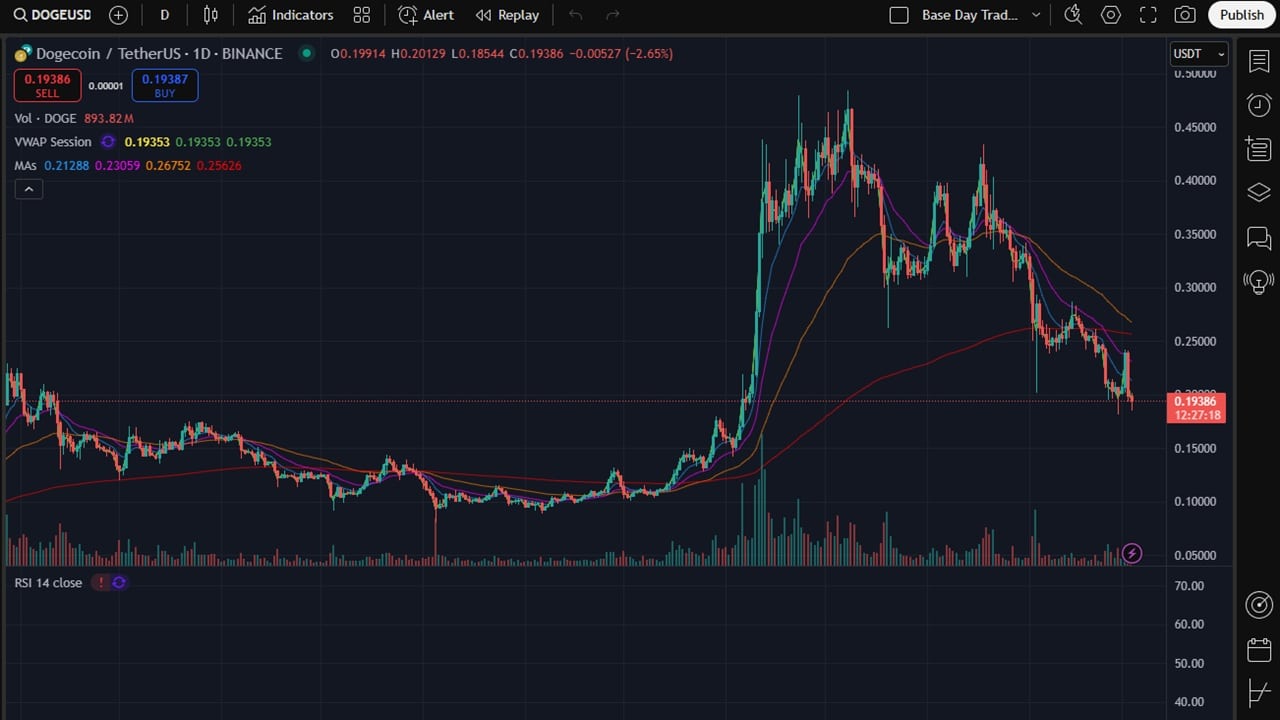This screenshot has width=1280, height=720.
Task: Click the red SELL 0.19386 button
Action: (47, 85)
